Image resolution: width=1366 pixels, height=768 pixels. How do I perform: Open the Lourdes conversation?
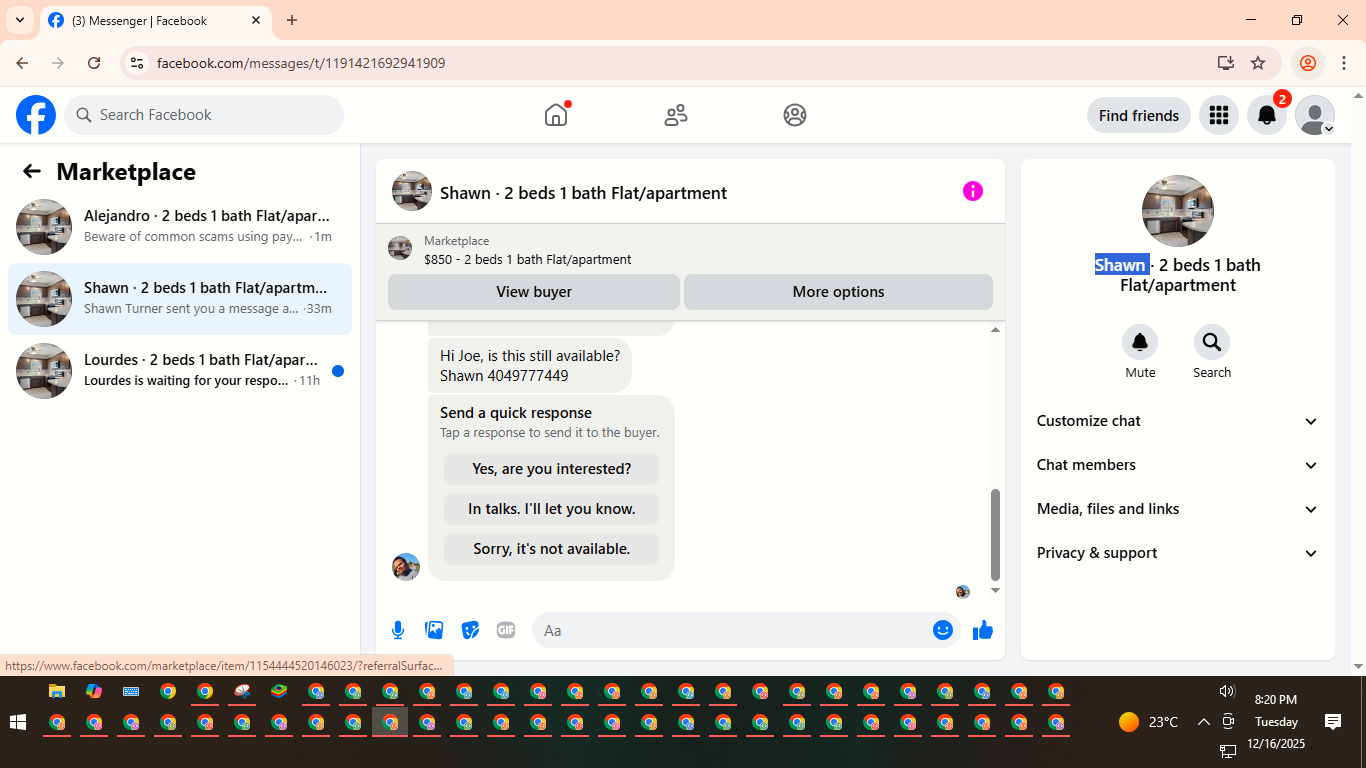point(180,371)
